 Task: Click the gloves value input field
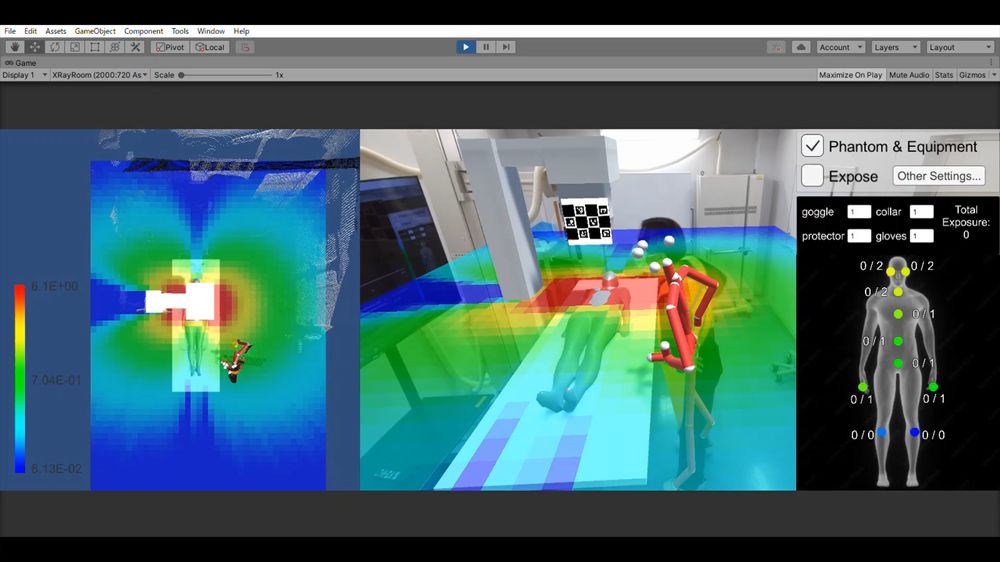pos(922,236)
